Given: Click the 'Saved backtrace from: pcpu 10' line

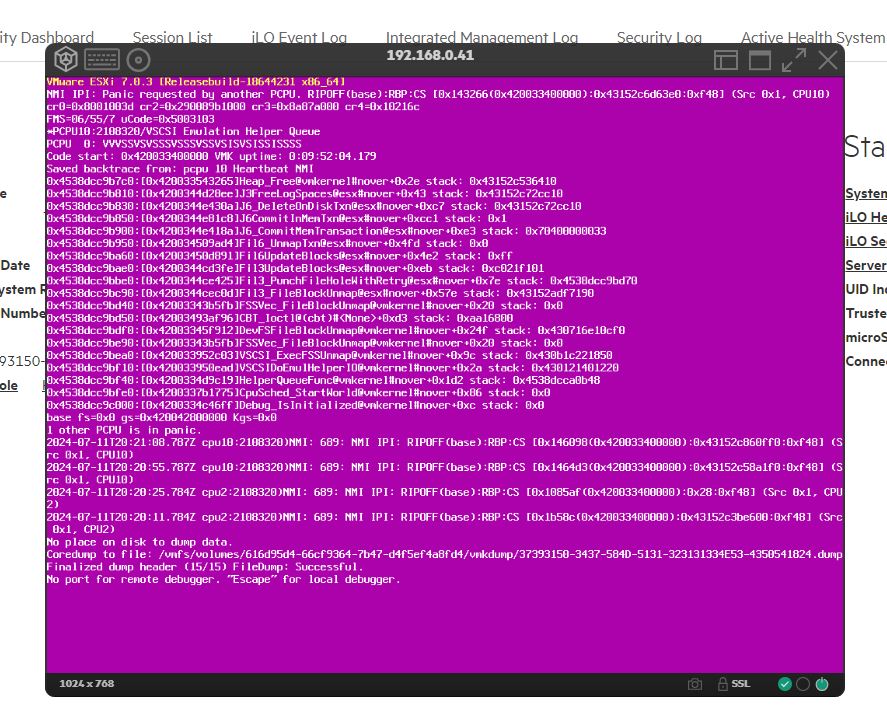Looking at the screenshot, I should click(x=180, y=169).
